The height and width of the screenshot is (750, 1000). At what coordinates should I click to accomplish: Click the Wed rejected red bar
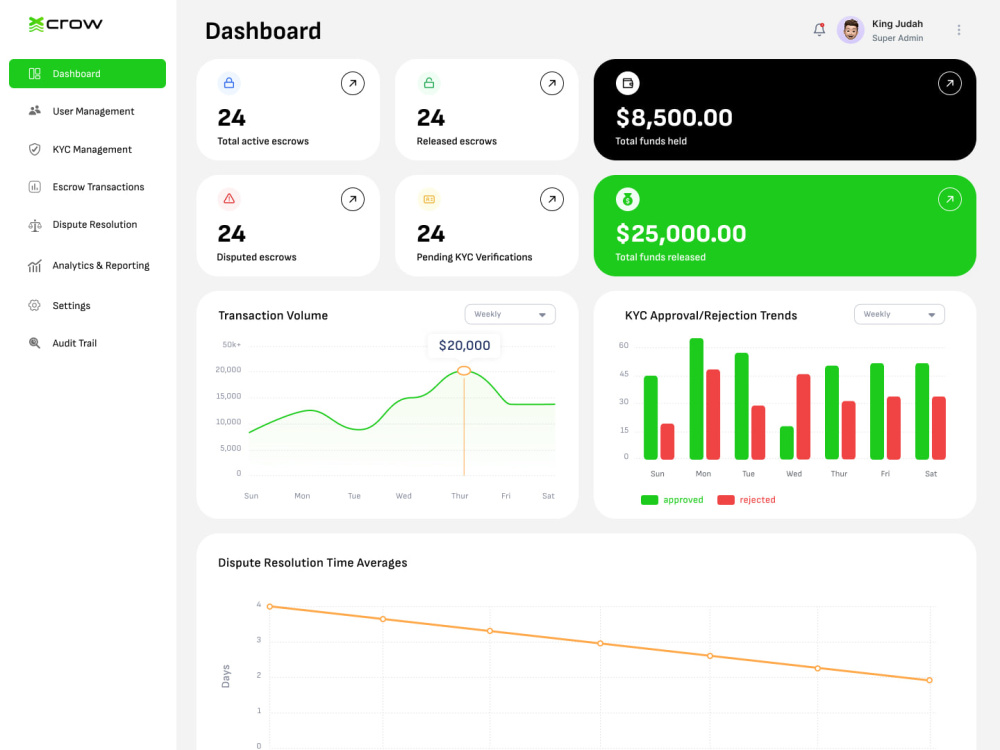point(803,416)
